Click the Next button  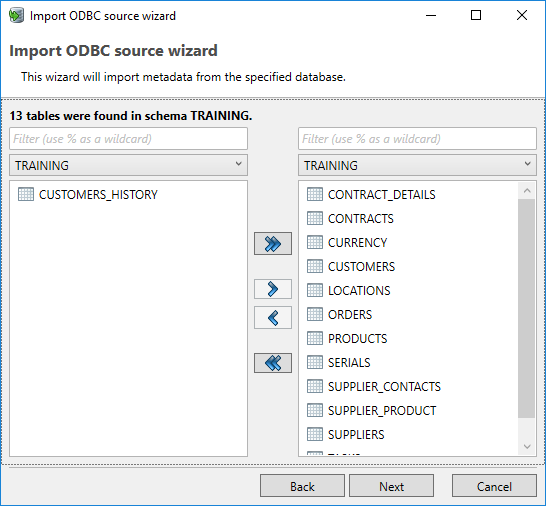coord(391,486)
